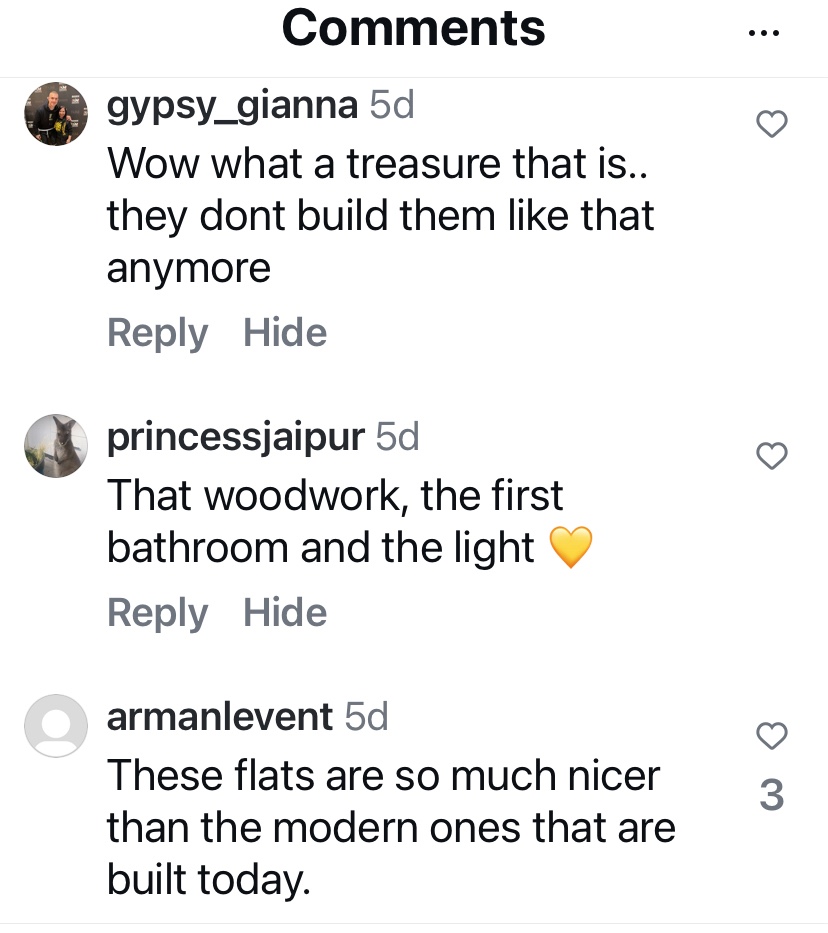The width and height of the screenshot is (828, 933).
Task: Like princessjaipur's comment with the heart
Action: 770,456
